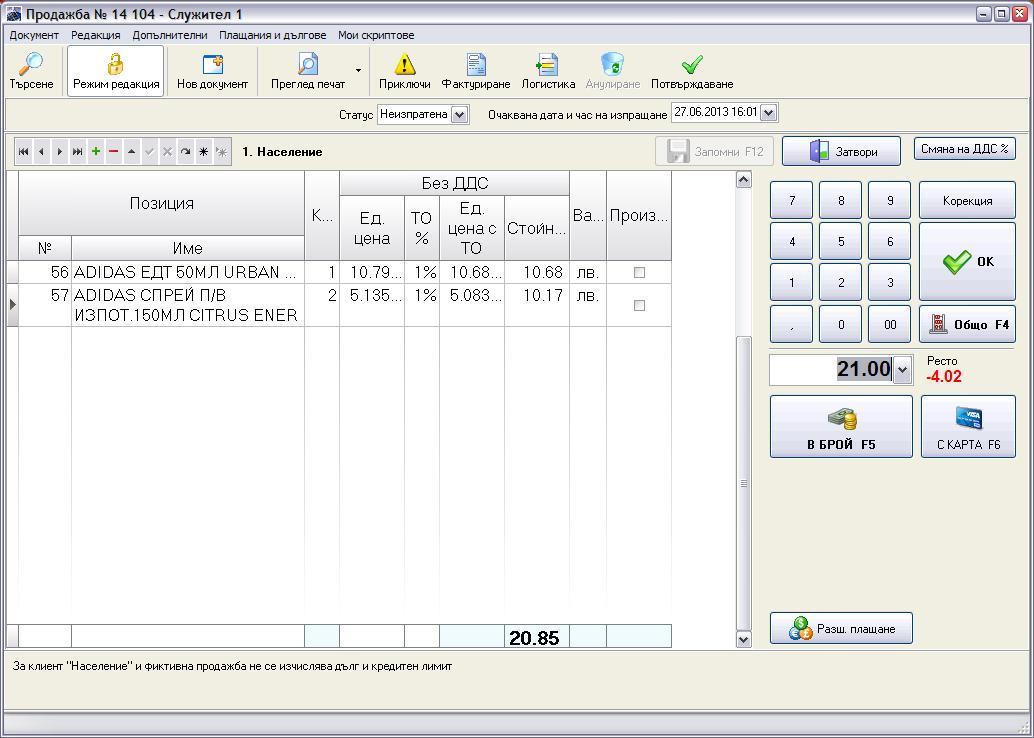Viewport: 1034px width, 738px height.
Task: Tap keypad double zero 00
Action: click(890, 324)
